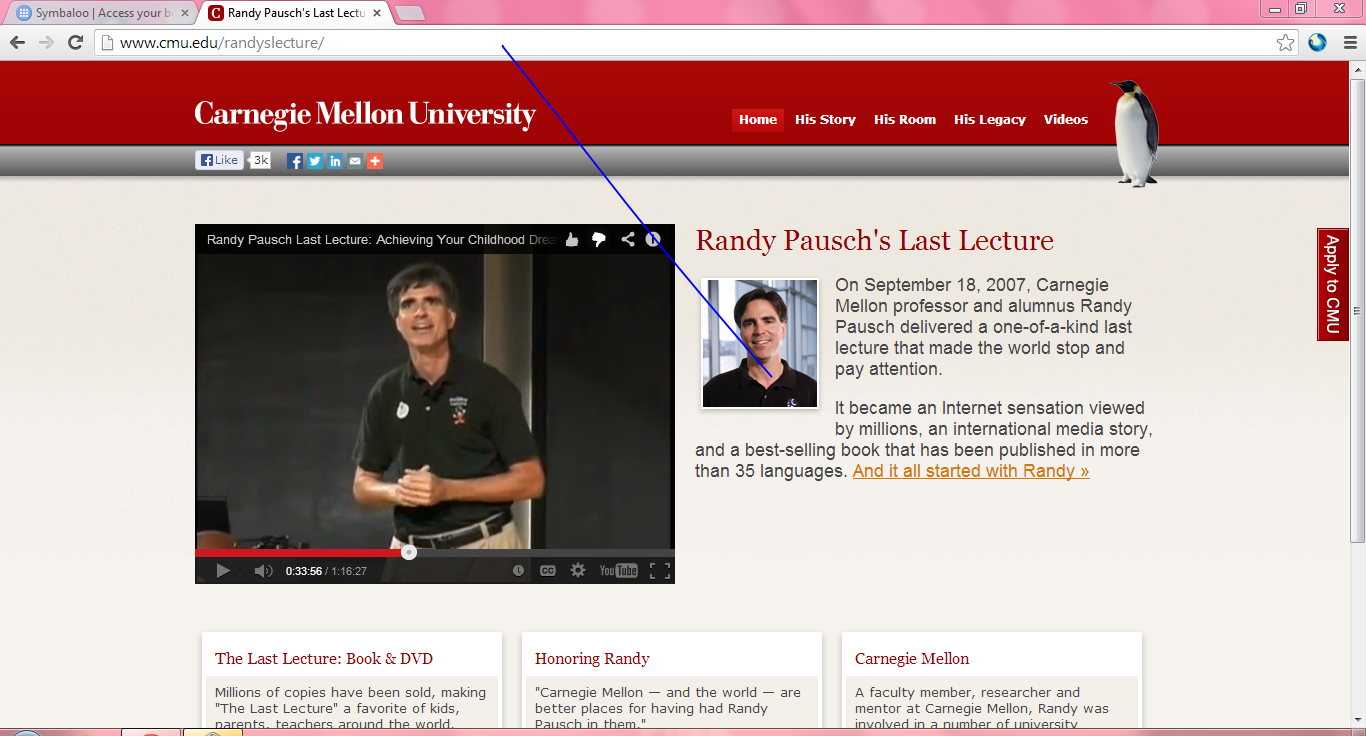This screenshot has height=736, width=1366.
Task: Open 'The Last Lecture: Book & DVD' heading
Action: (324, 659)
